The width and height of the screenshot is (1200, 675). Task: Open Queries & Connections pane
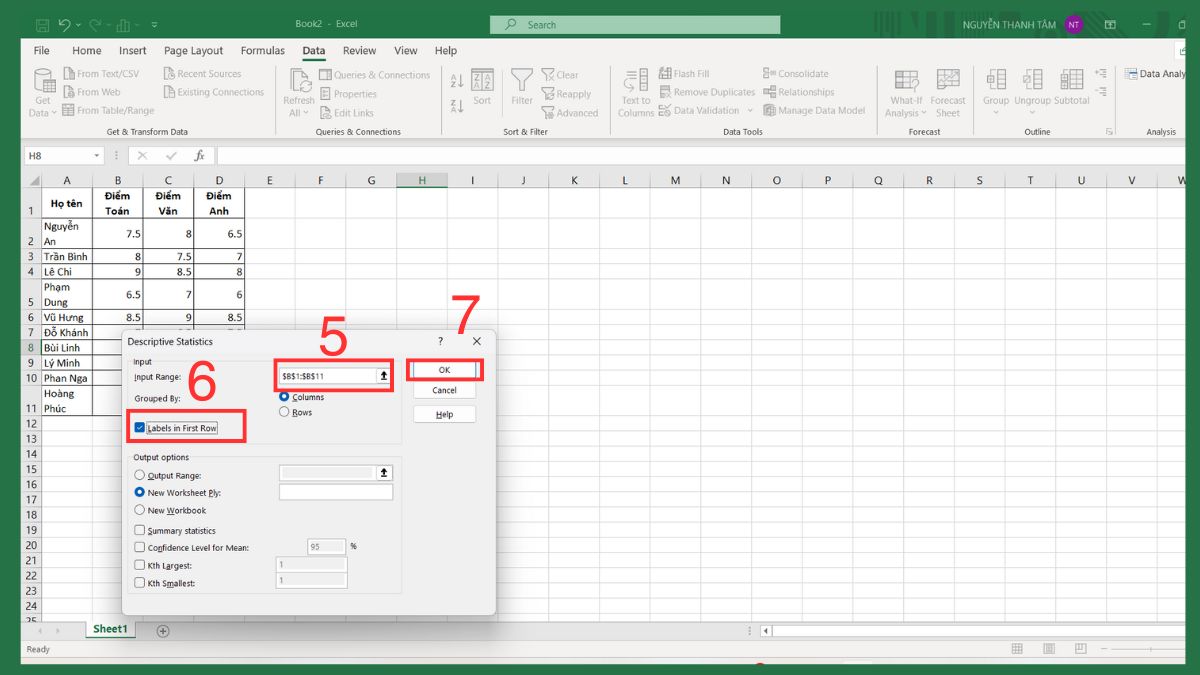(x=374, y=75)
